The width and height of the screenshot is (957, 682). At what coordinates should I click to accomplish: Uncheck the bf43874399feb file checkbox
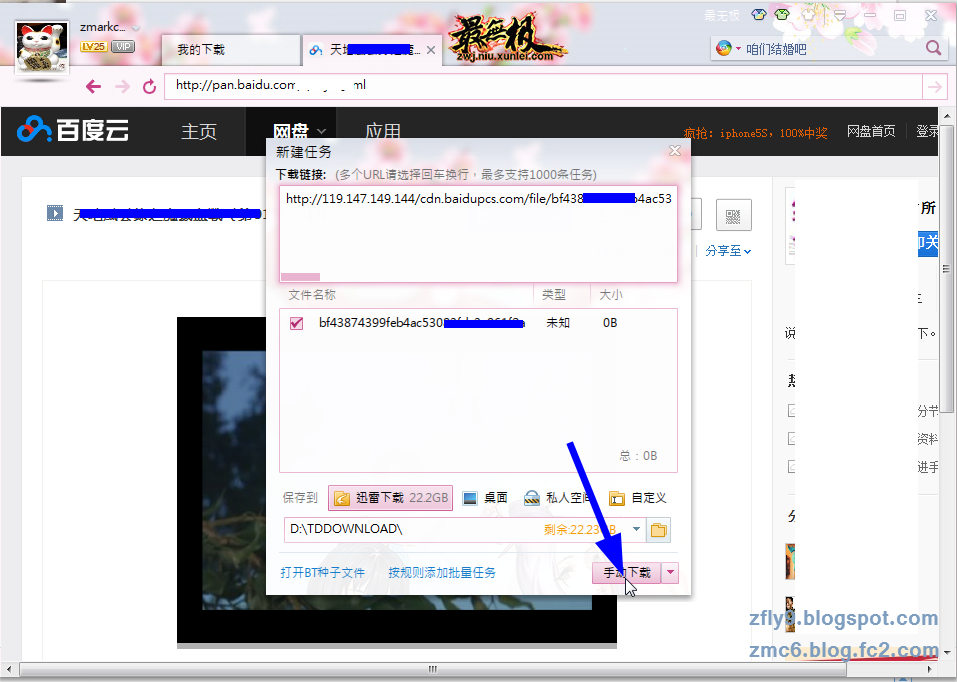[297, 323]
